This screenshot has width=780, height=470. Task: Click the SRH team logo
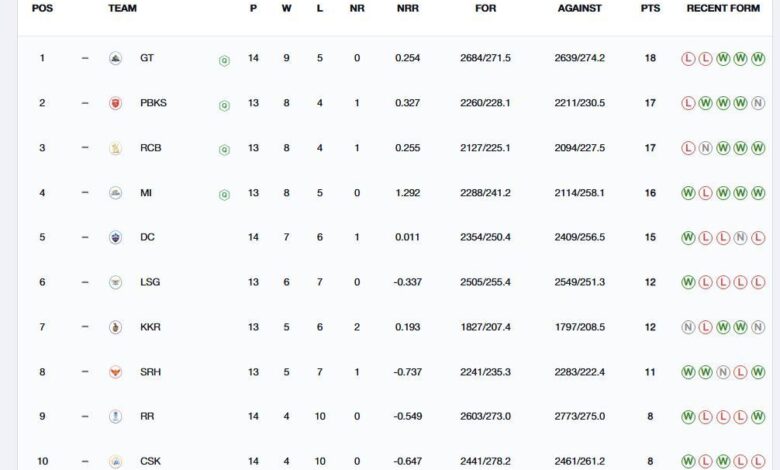[x=115, y=372]
